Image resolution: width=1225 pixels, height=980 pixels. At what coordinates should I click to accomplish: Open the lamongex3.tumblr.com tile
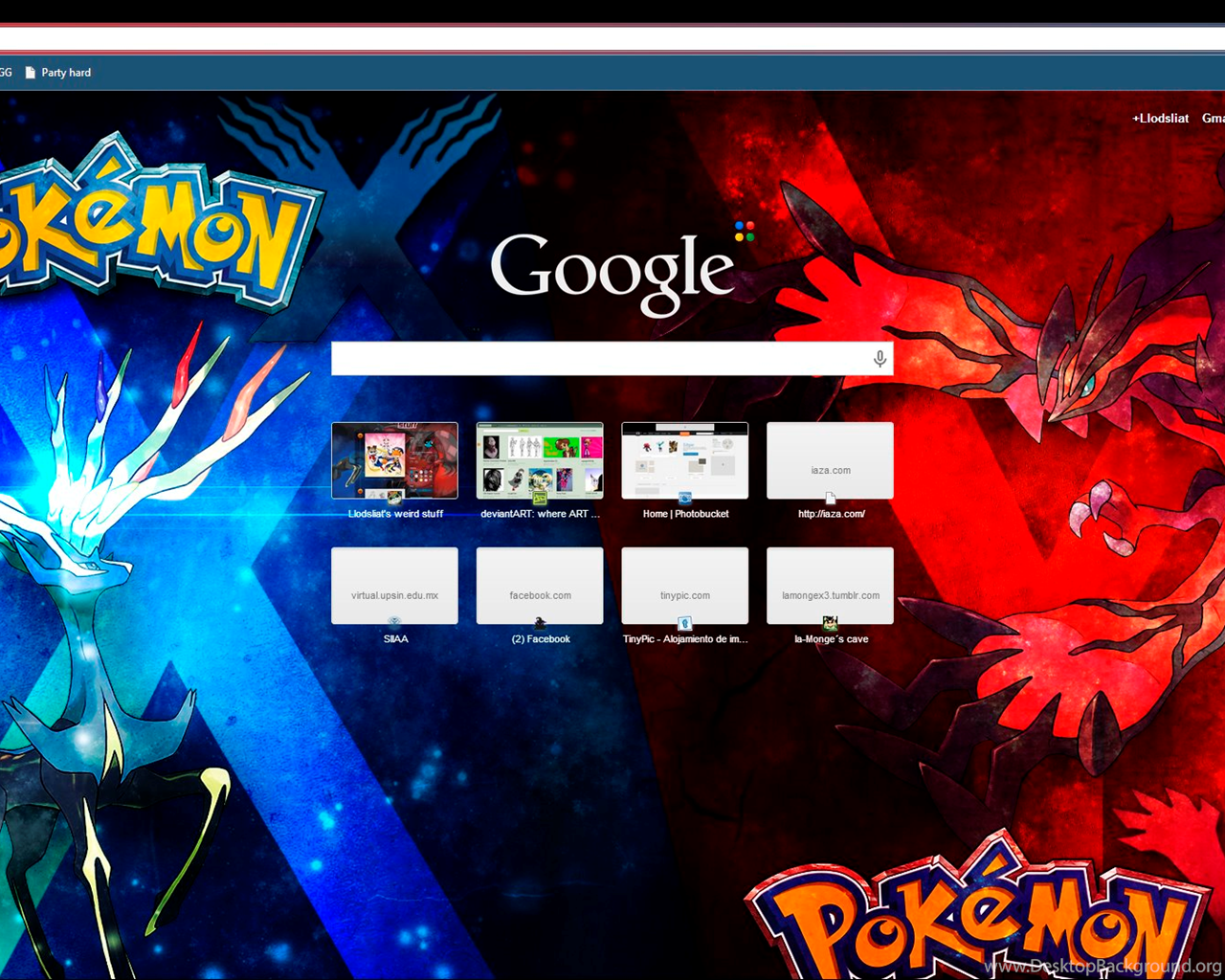[x=830, y=586]
